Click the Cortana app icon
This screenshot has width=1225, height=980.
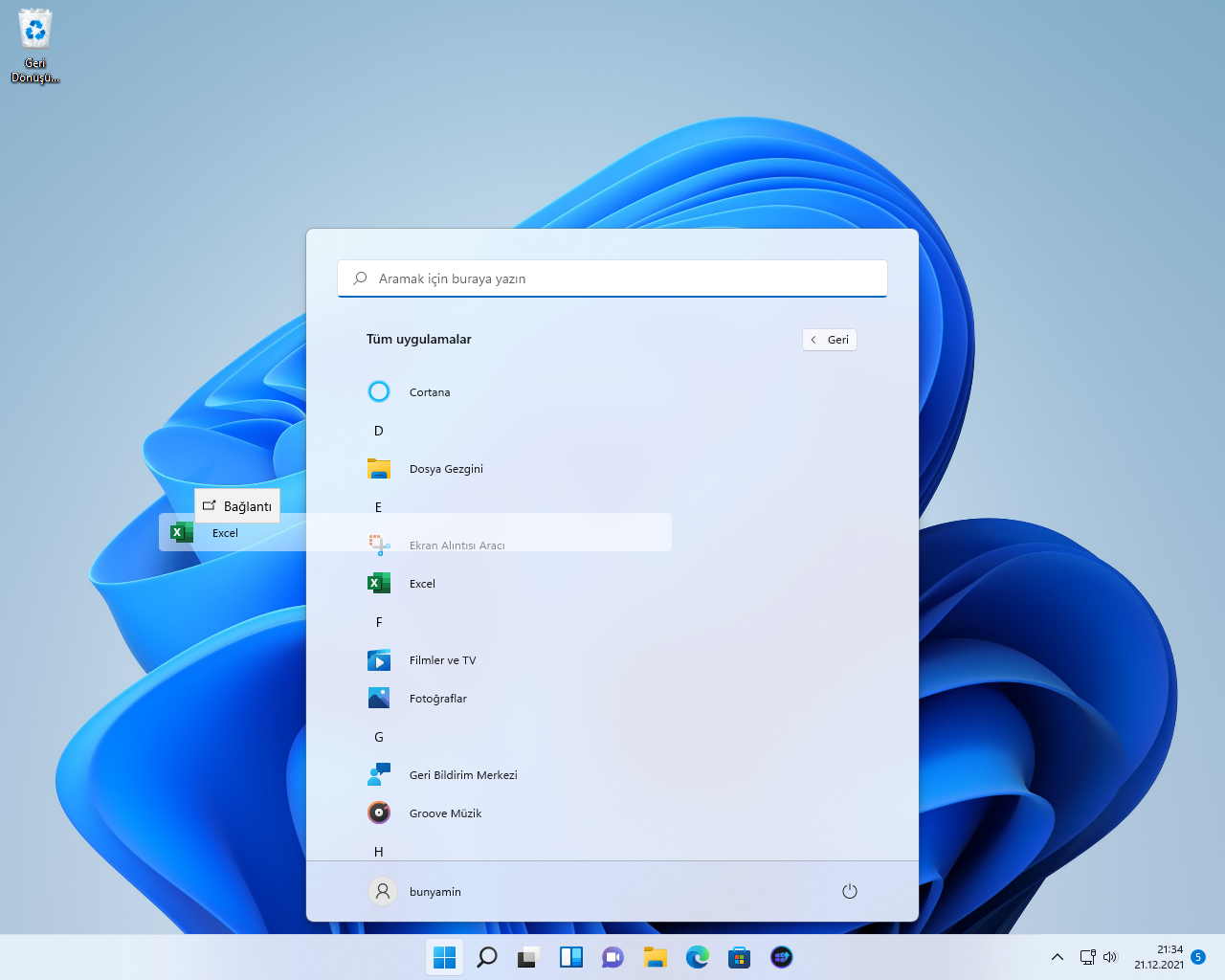(379, 391)
